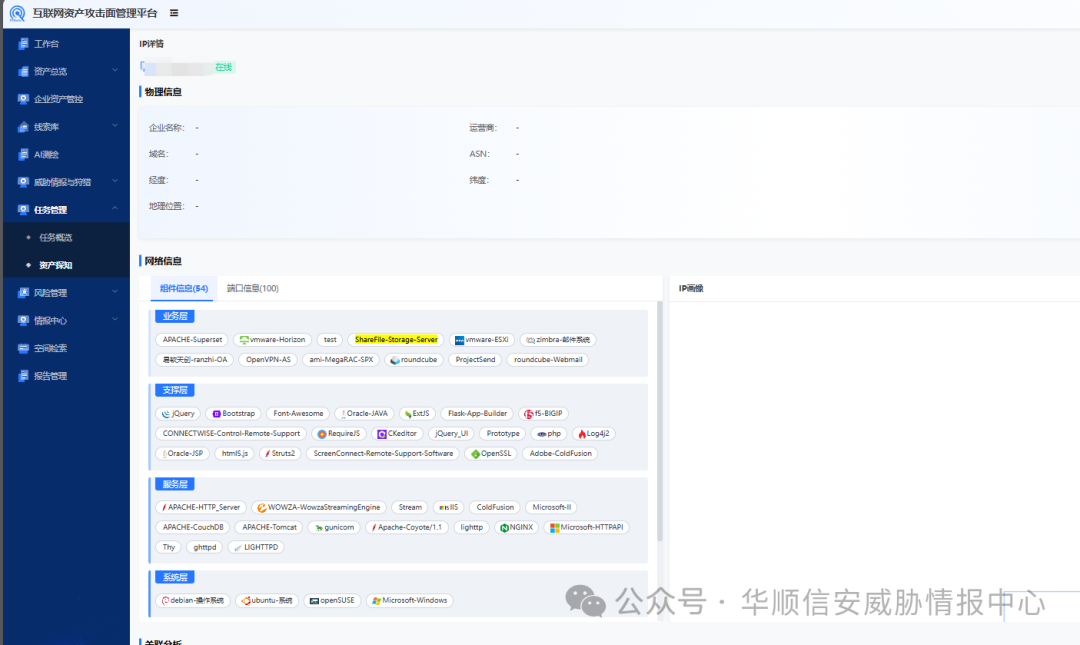The image size is (1080, 645).
Task: Click the openSUSE tag
Action: [332, 601]
